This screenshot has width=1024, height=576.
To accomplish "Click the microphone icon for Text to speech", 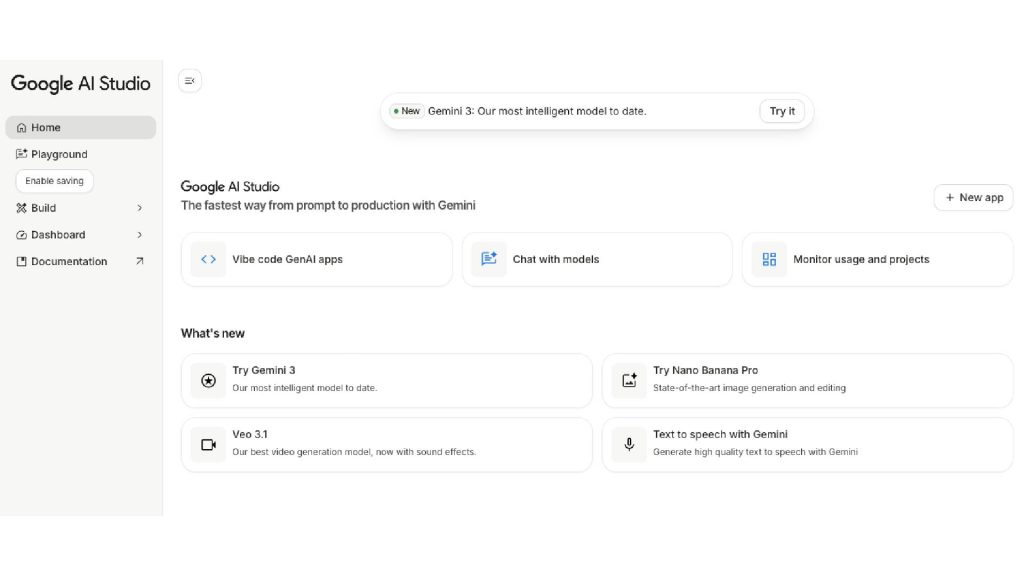I will pyautogui.click(x=629, y=444).
